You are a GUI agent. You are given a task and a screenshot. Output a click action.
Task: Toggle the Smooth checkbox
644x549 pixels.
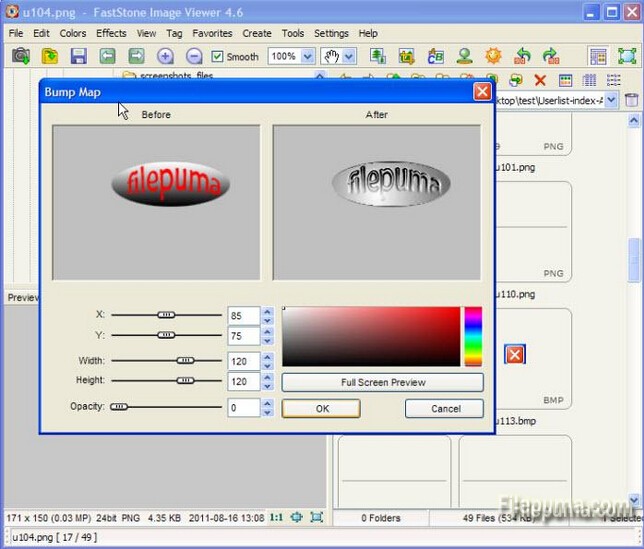click(x=218, y=57)
